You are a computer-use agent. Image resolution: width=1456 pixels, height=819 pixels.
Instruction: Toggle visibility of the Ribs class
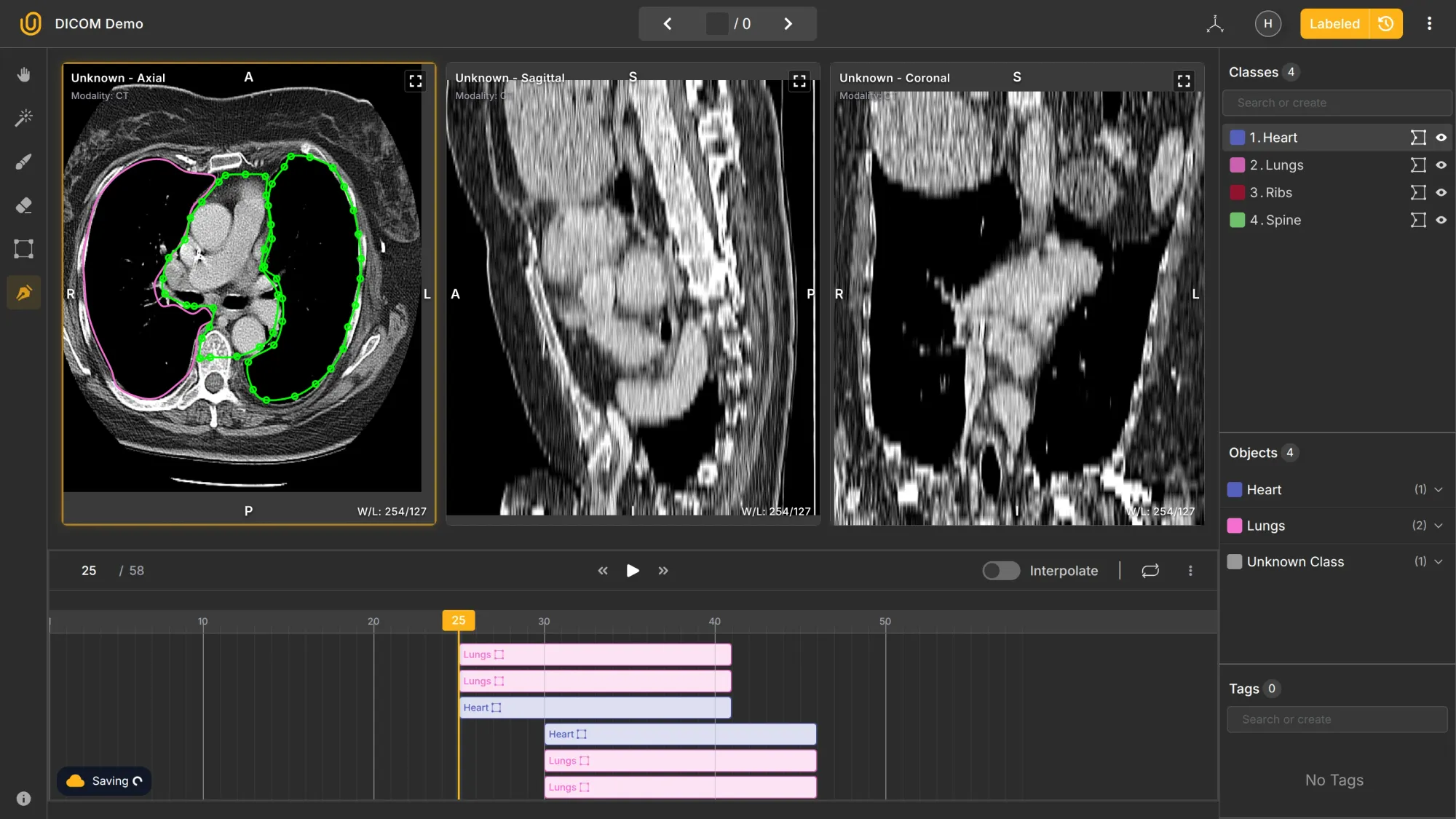pos(1442,192)
